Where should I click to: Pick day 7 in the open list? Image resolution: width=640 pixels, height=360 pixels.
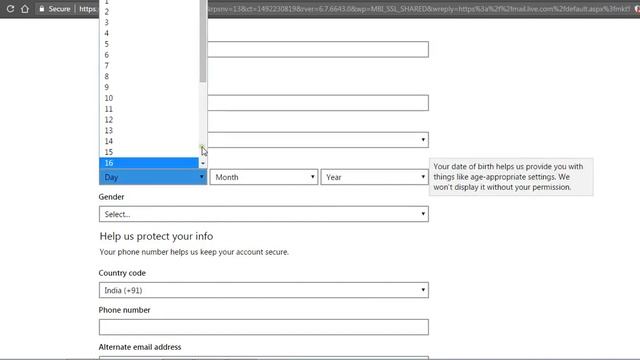click(149, 66)
